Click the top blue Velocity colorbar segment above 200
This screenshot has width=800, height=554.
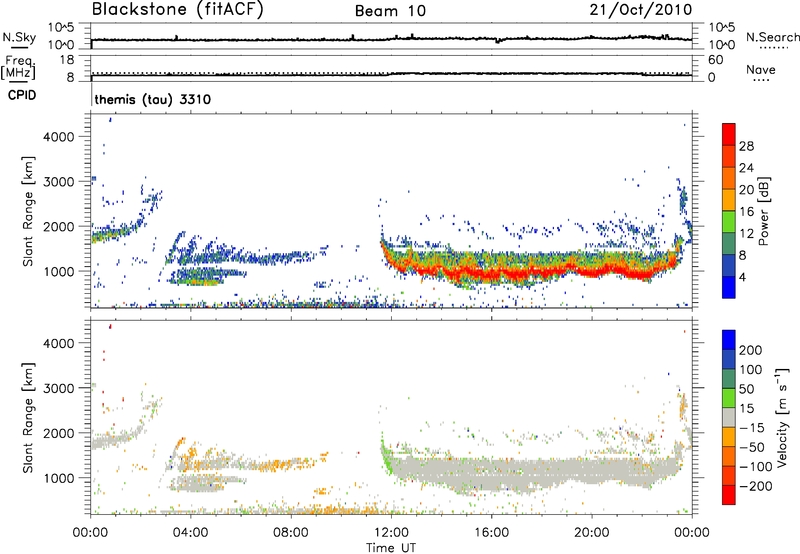tap(729, 340)
